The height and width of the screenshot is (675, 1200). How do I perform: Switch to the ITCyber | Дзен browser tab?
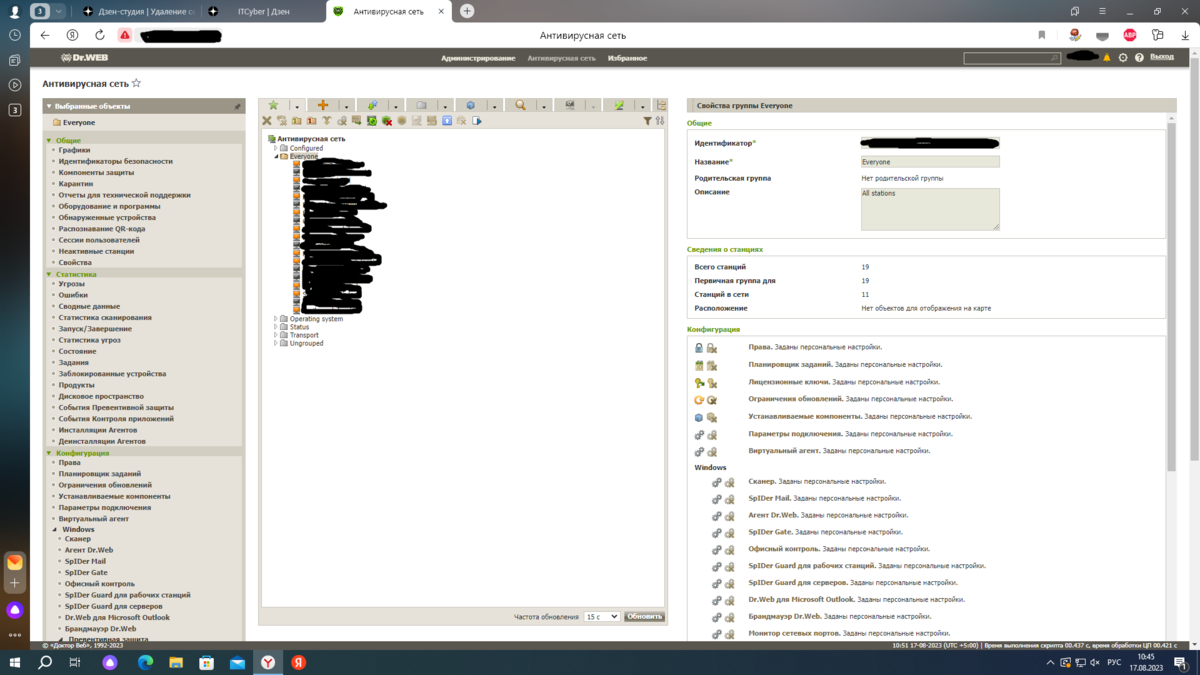[x=262, y=11]
